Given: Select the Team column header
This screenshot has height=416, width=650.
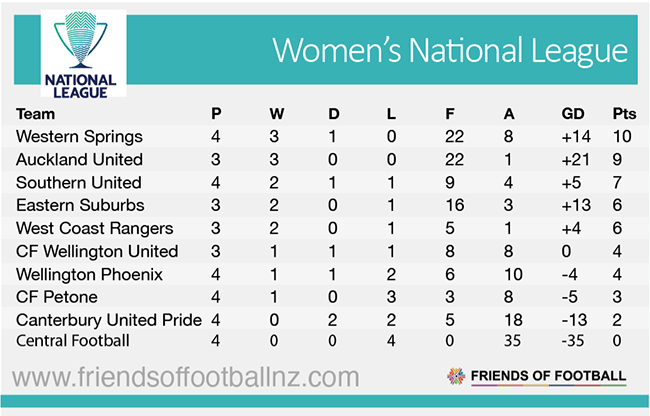Looking at the screenshot, I should [x=36, y=113].
